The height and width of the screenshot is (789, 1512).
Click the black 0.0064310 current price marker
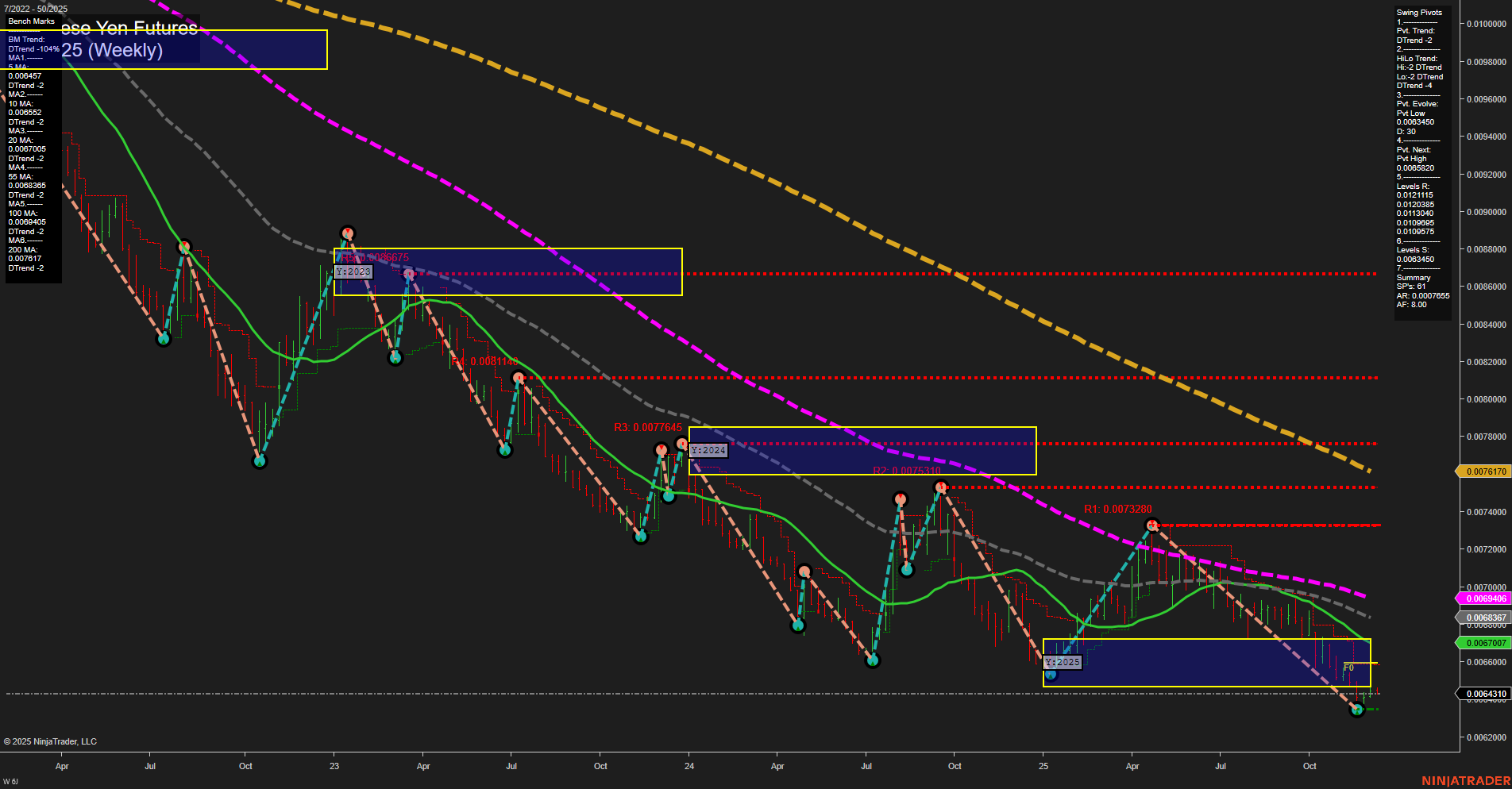1487,693
